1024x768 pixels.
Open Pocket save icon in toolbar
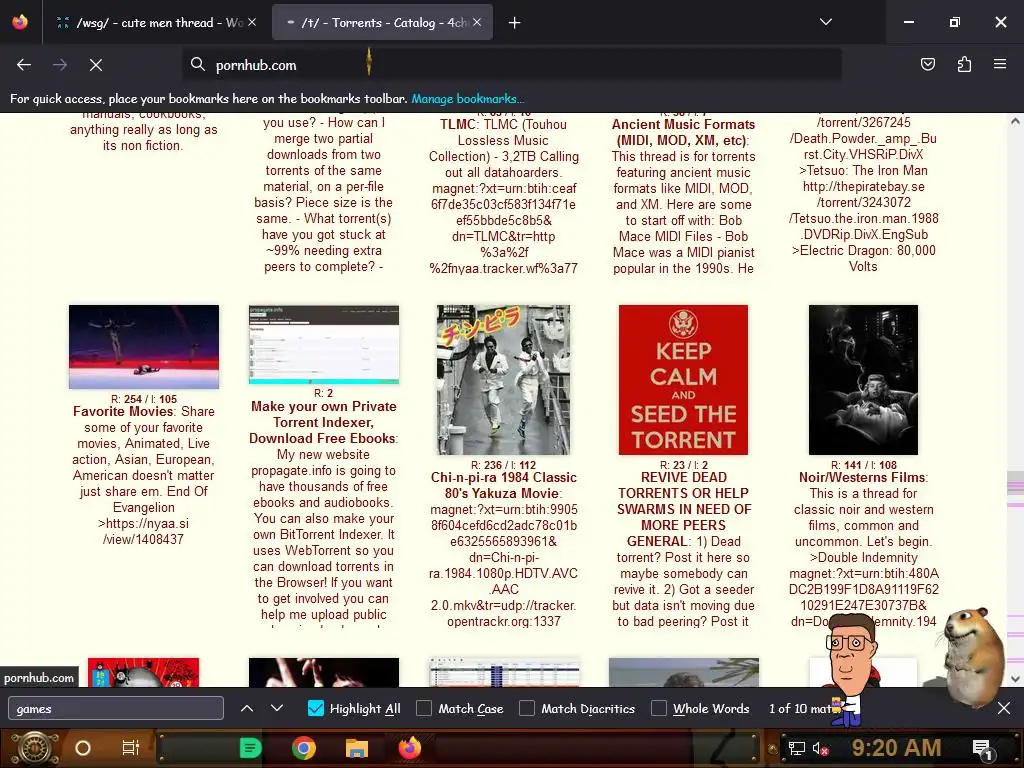[927, 64]
